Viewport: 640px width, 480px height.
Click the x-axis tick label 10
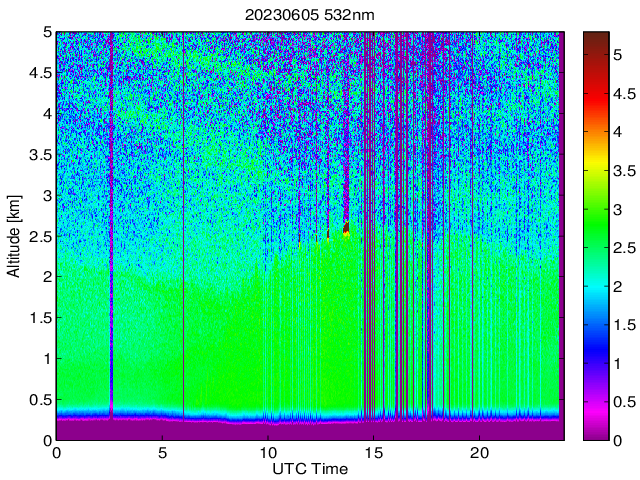(268, 453)
